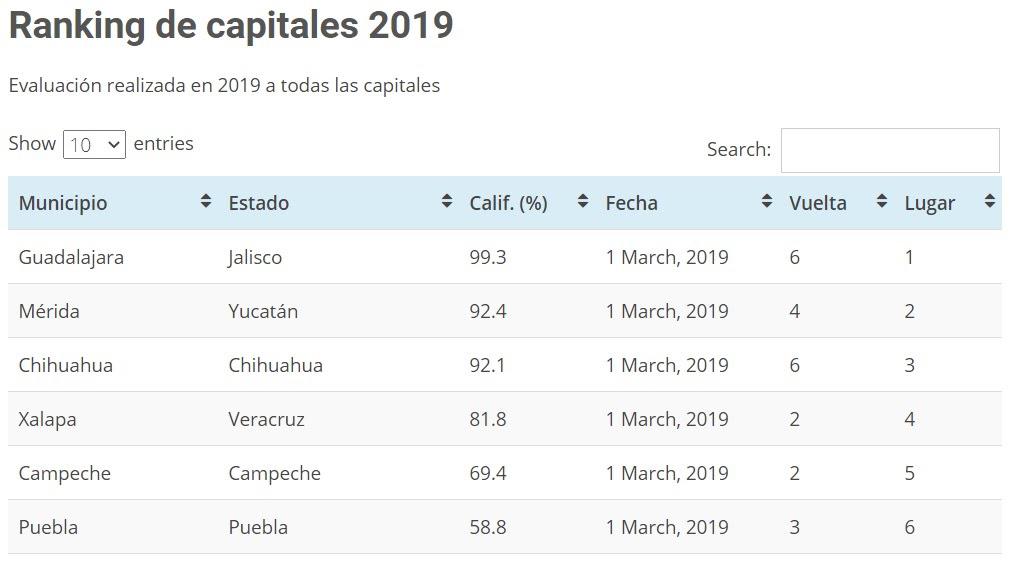Click the Vuelta column sort icon
The width and height of the screenshot is (1015, 566).
click(882, 202)
